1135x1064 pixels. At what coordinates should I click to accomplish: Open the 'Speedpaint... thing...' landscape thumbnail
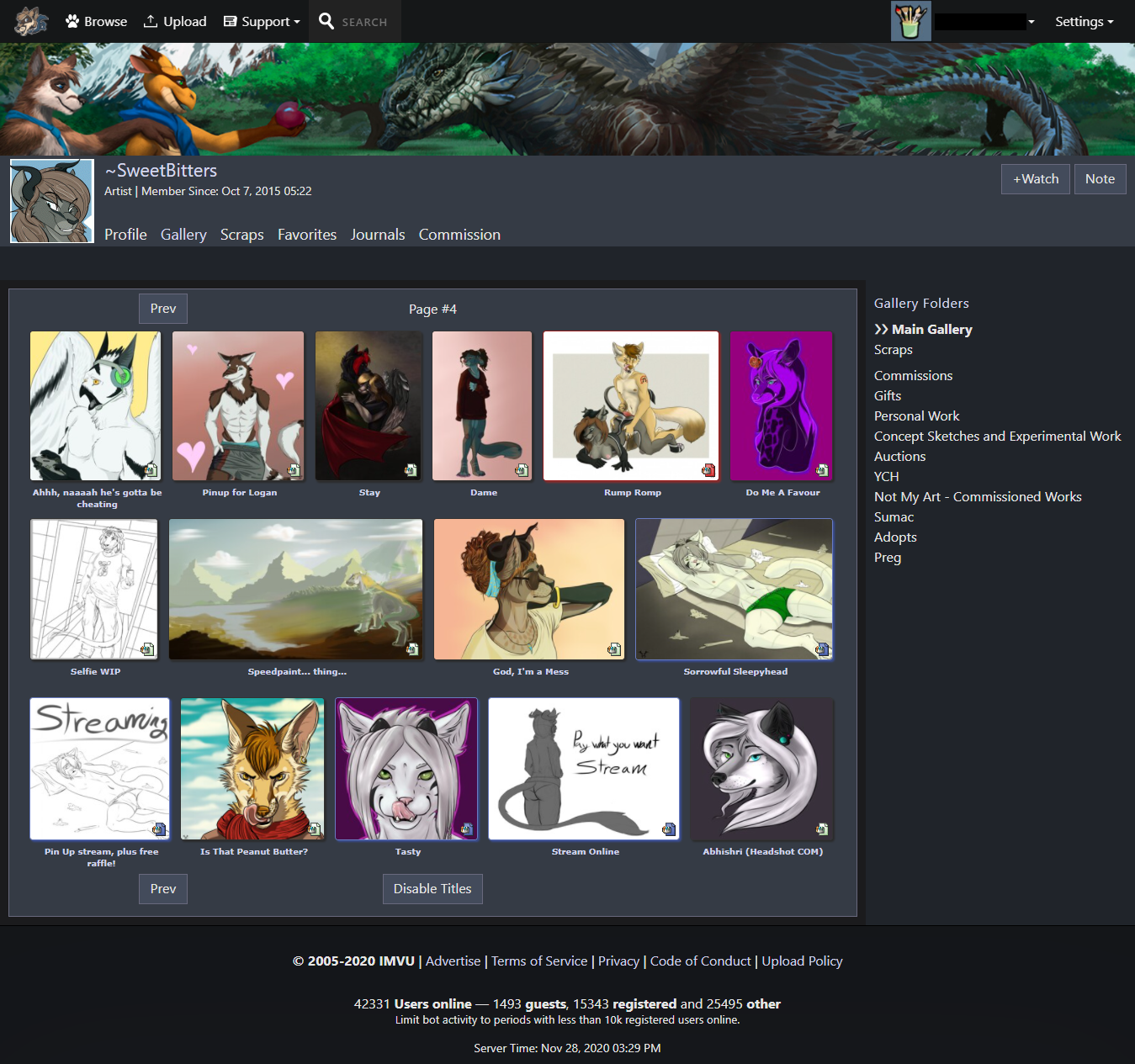[296, 589]
